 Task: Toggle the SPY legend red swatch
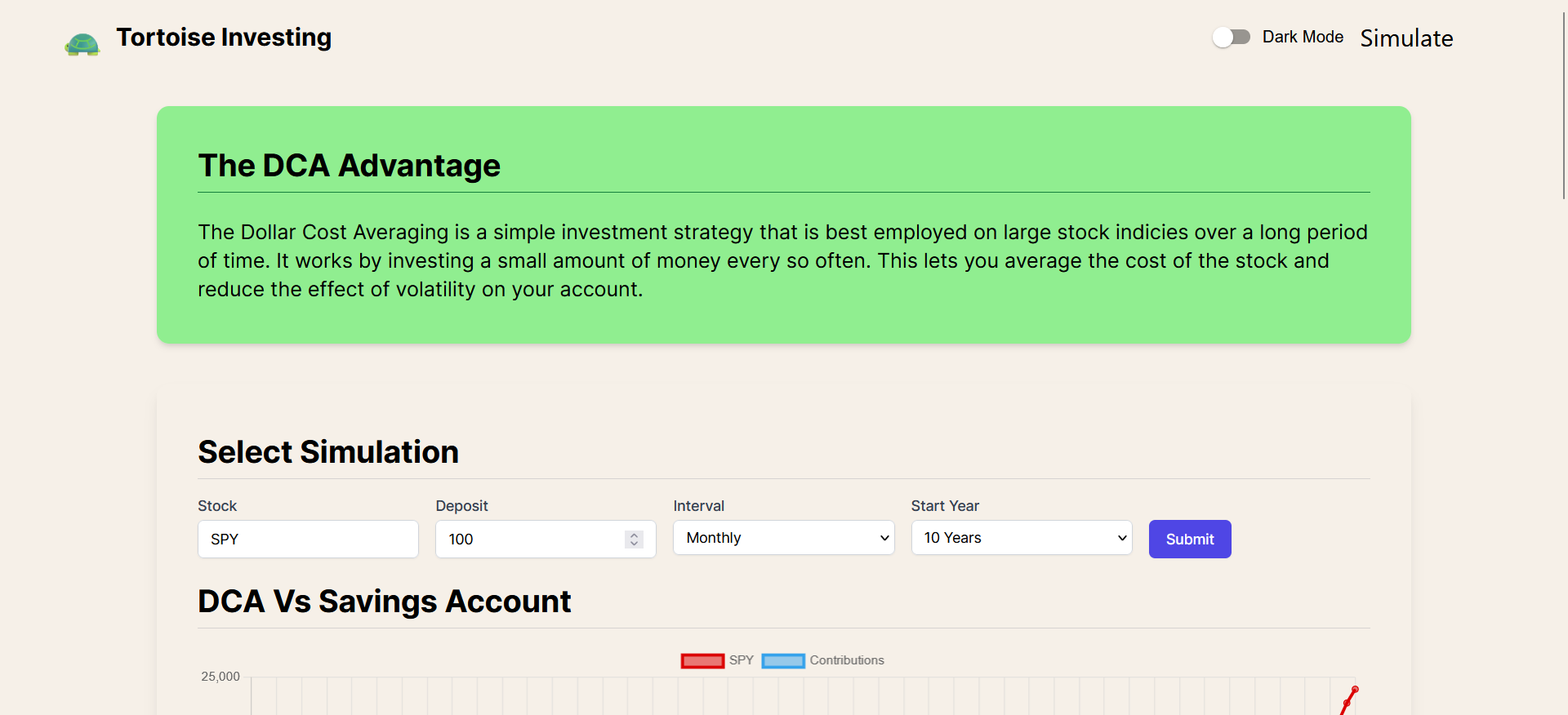[702, 660]
